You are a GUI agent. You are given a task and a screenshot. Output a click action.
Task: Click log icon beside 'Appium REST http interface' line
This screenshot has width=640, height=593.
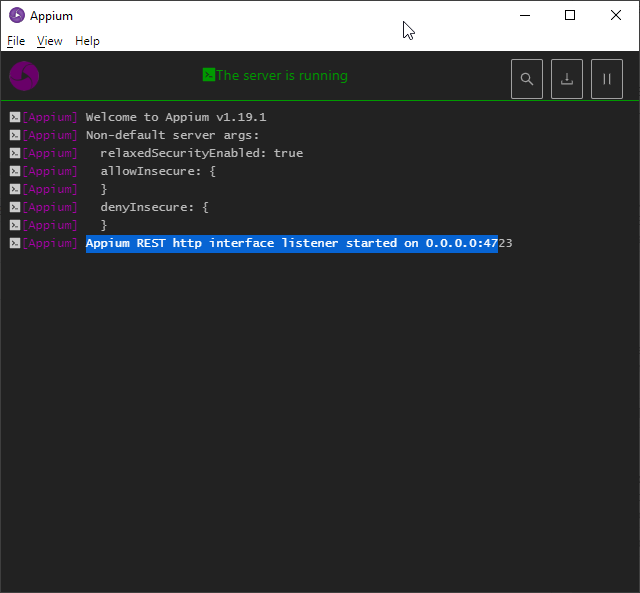pos(15,243)
